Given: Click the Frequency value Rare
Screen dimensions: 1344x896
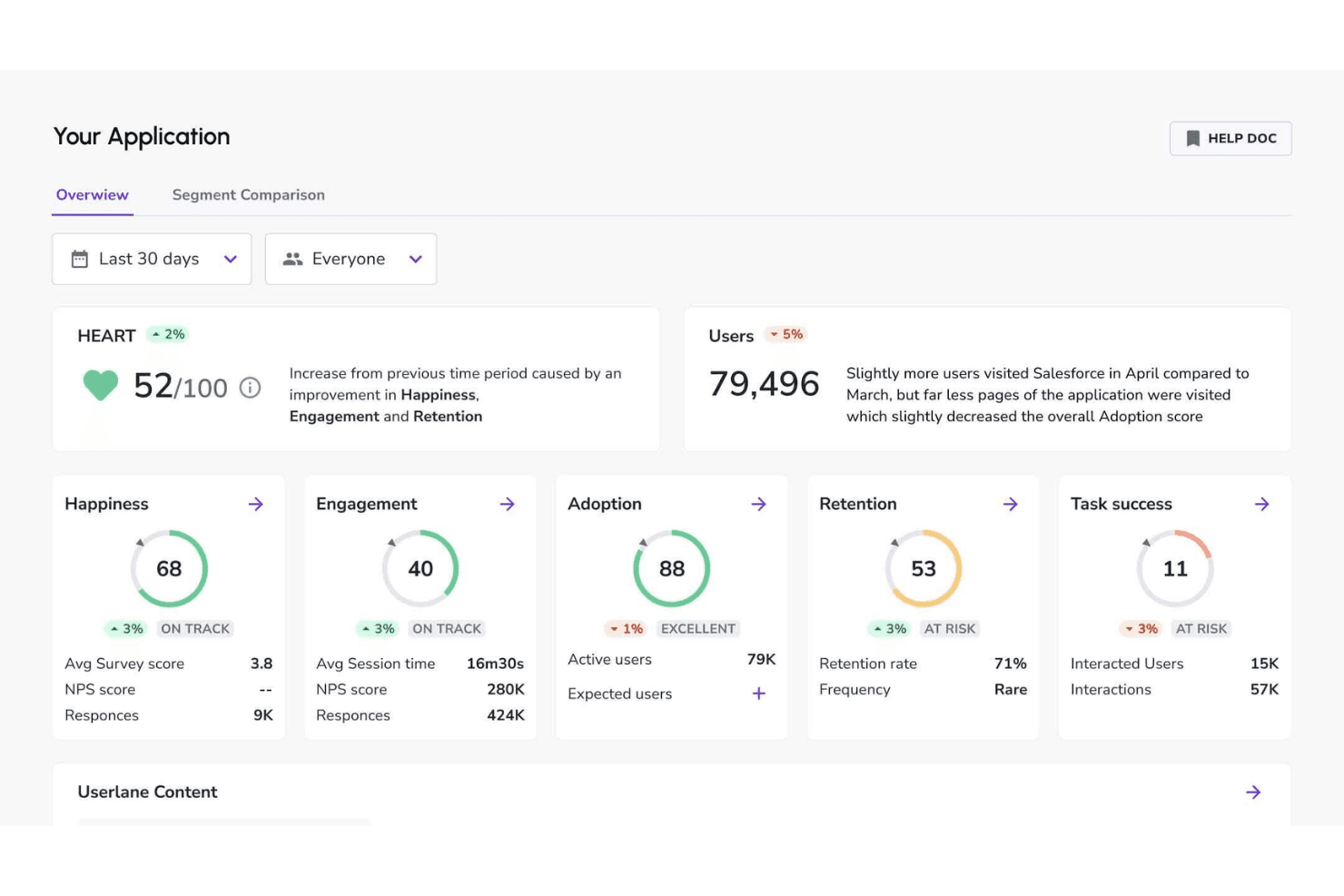Looking at the screenshot, I should click(1011, 689).
